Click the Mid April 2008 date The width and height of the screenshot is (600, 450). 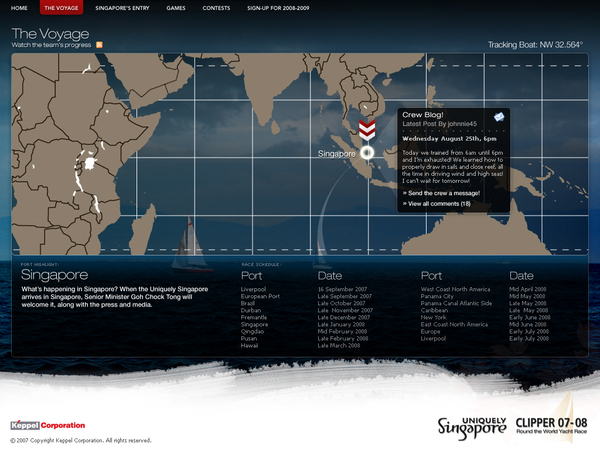(x=528, y=289)
